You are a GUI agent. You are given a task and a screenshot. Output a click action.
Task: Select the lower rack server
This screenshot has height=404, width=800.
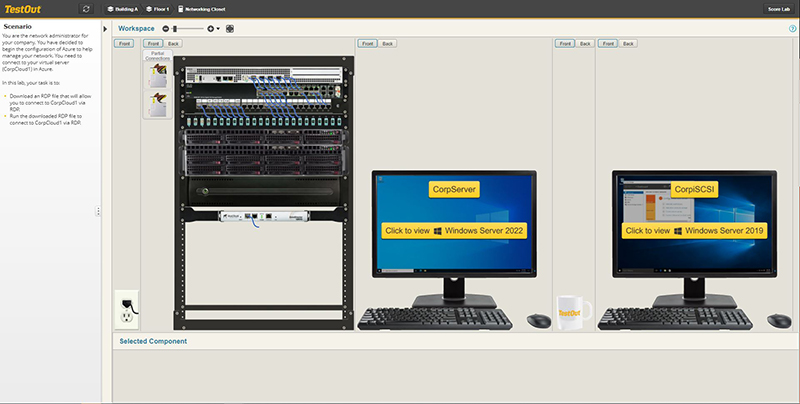point(264,161)
